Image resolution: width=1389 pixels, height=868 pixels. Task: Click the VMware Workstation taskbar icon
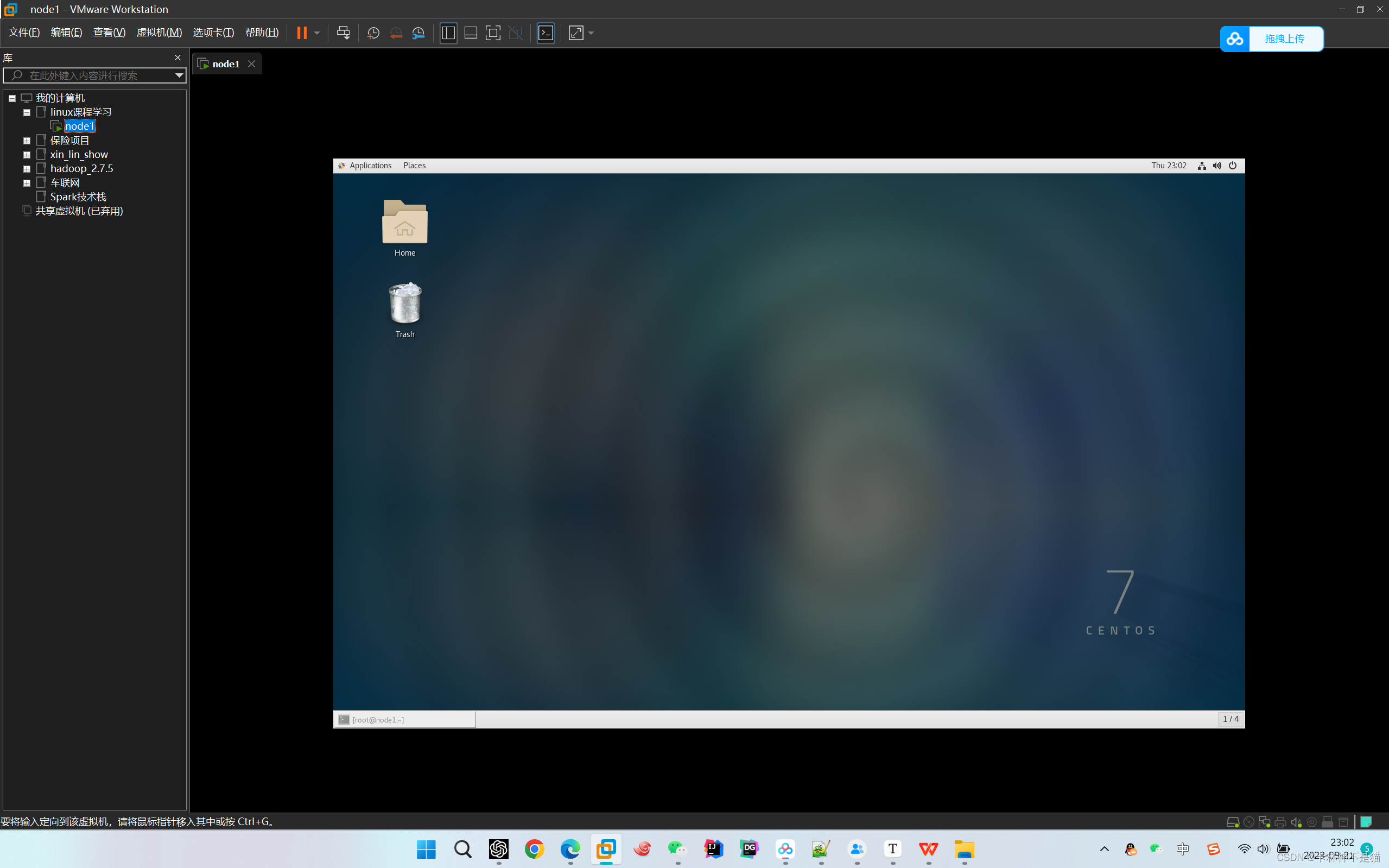pyautogui.click(x=606, y=848)
